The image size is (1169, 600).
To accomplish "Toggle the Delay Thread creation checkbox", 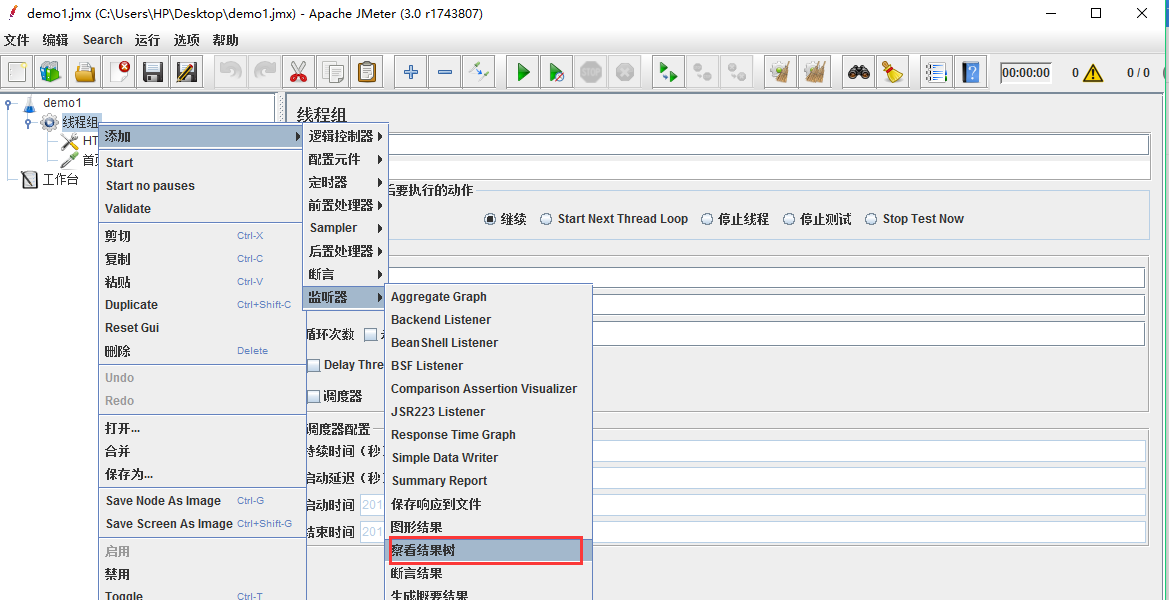I will pos(314,365).
